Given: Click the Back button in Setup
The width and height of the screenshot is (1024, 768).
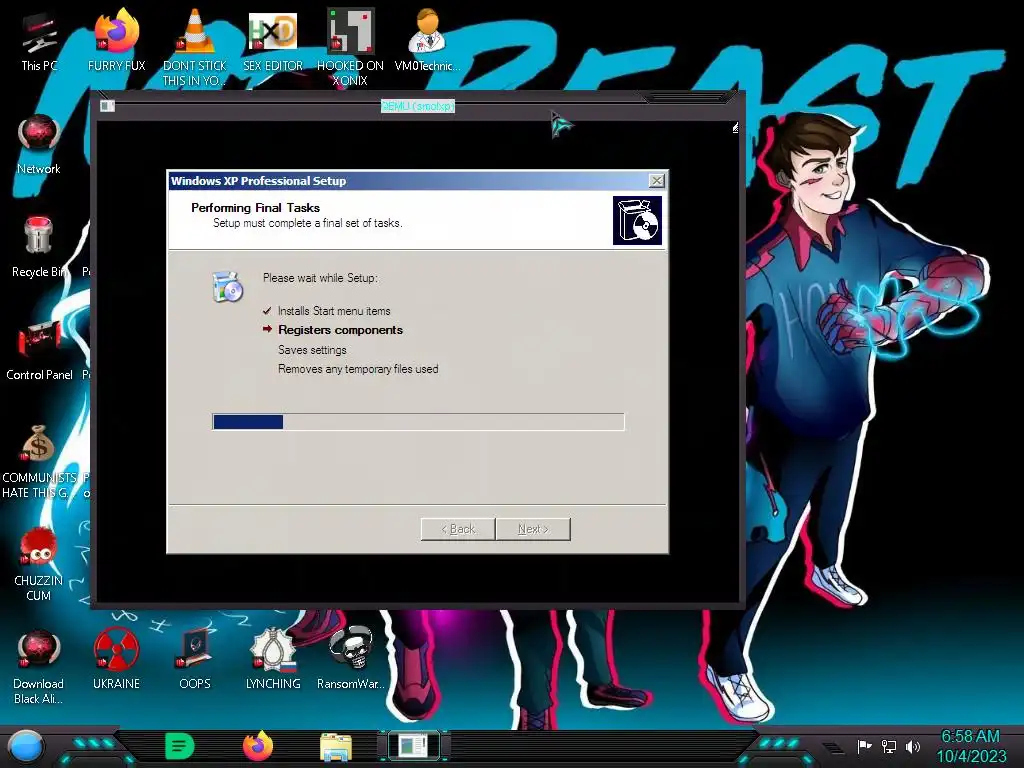Looking at the screenshot, I should click(x=458, y=529).
